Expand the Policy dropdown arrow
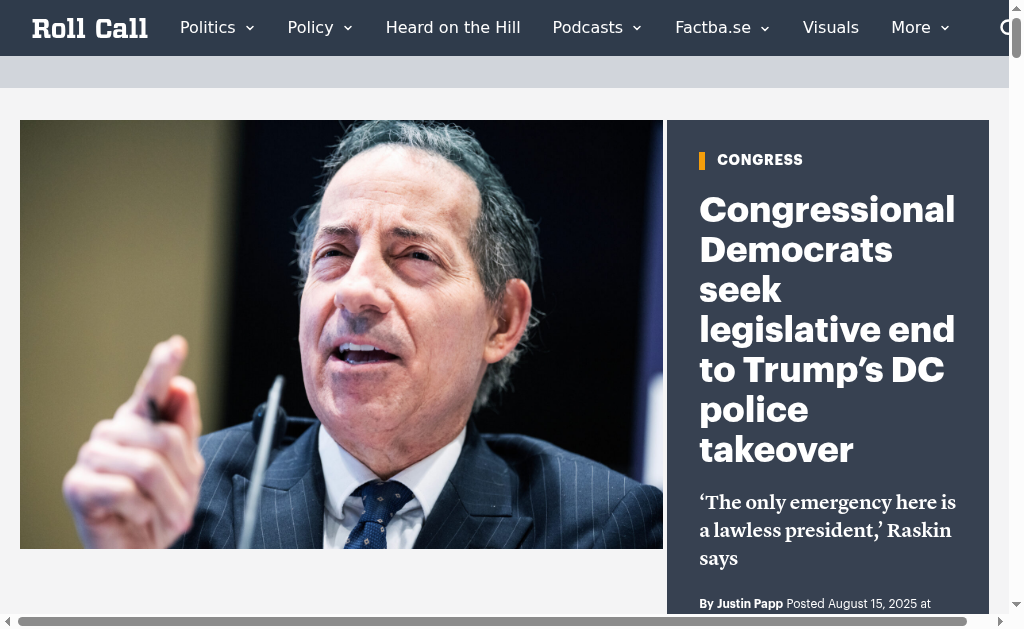Screen dimensions: 1024x629 point(348,28)
